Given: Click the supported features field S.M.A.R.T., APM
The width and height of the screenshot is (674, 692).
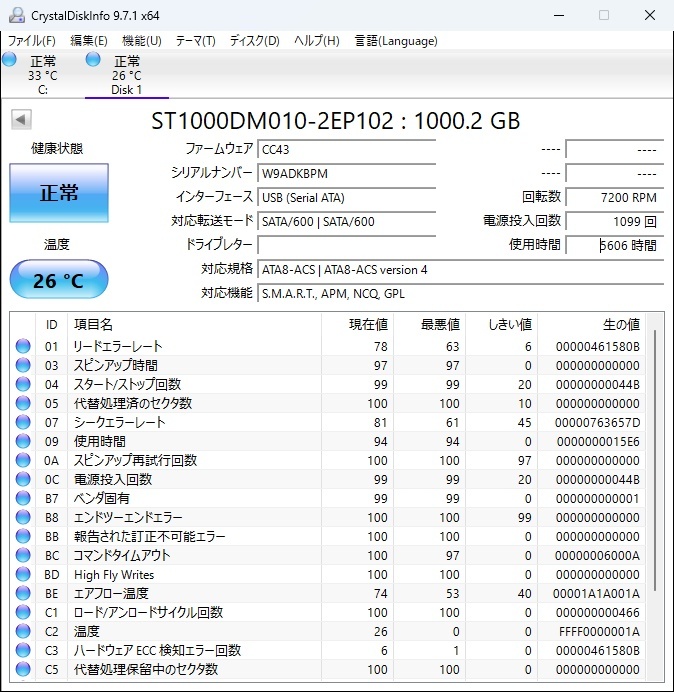Looking at the screenshot, I should (460, 293).
